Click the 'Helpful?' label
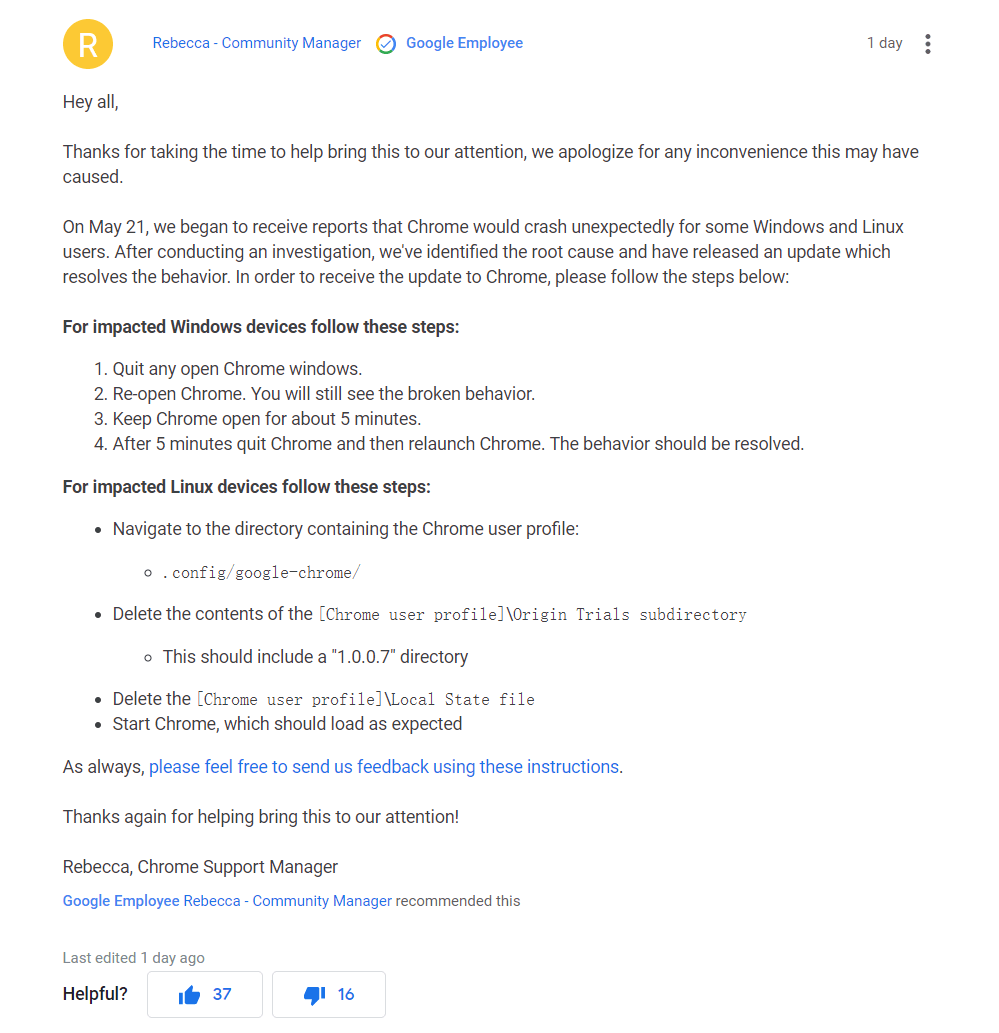 pyautogui.click(x=96, y=994)
